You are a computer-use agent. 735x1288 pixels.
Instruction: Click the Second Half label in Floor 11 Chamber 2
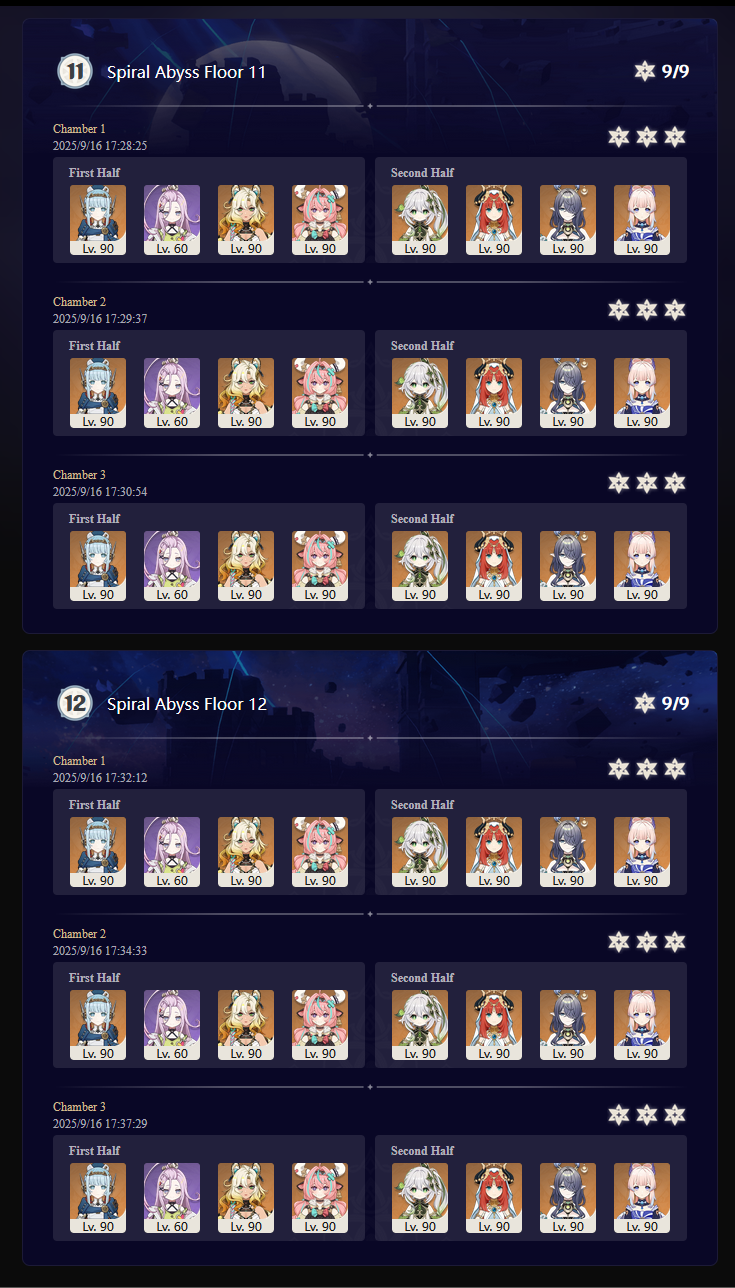pos(422,346)
